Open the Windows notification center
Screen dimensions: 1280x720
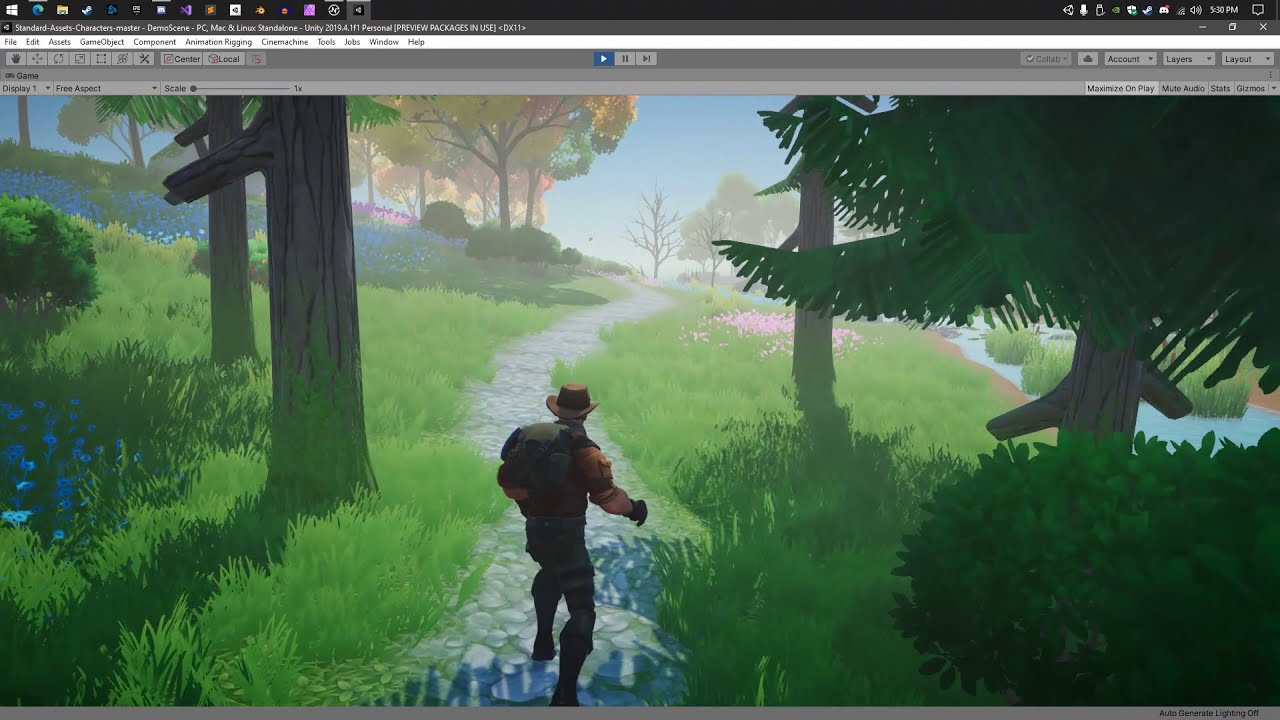point(1258,10)
